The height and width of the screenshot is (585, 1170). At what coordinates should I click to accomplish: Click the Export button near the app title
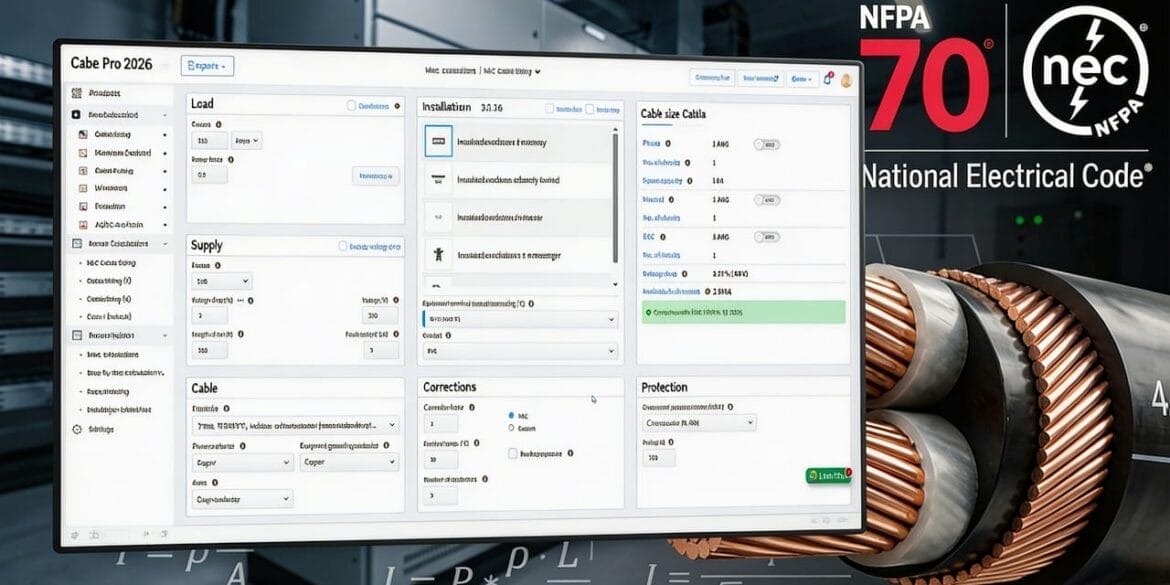(208, 66)
